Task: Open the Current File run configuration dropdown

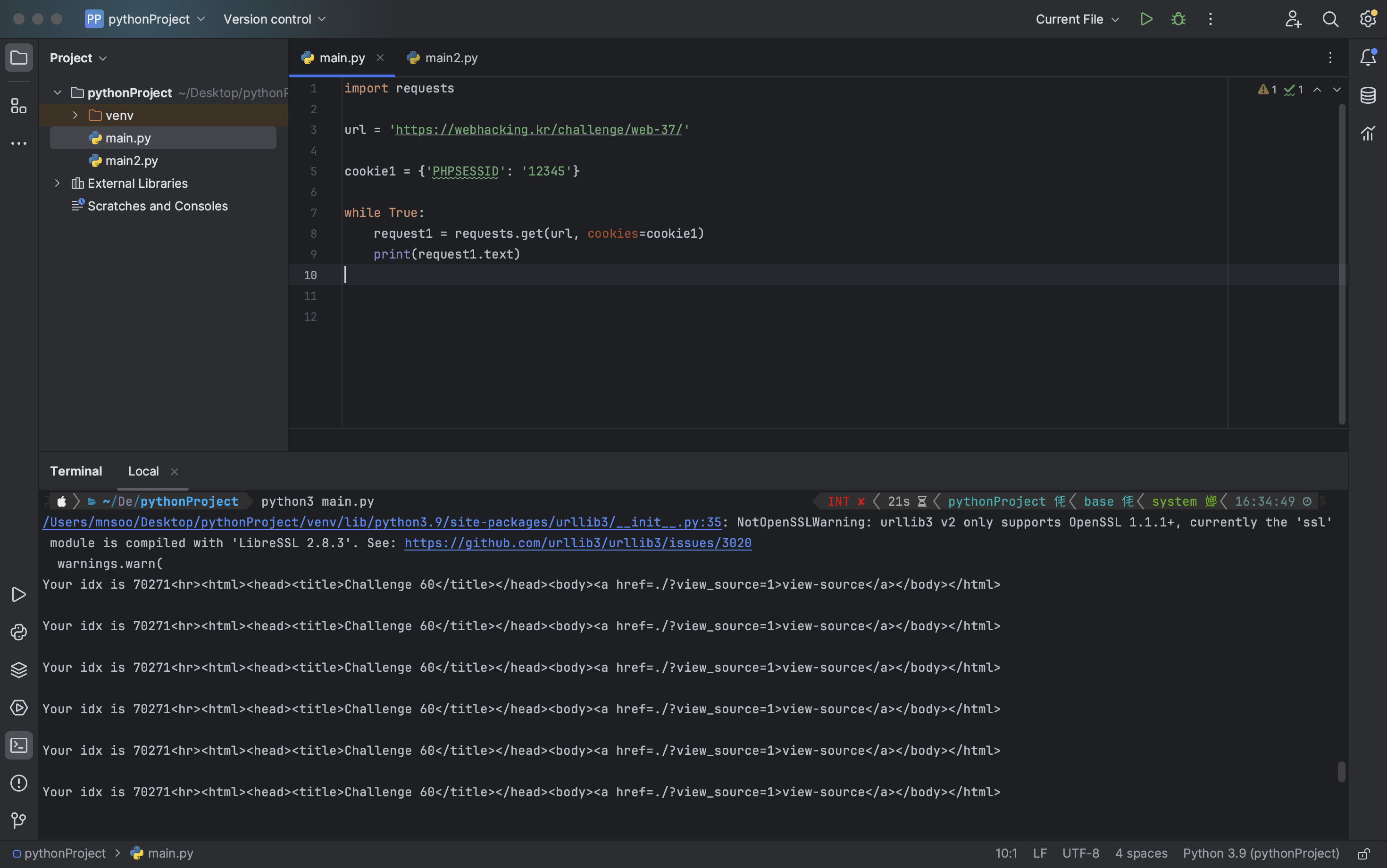Action: click(1078, 19)
